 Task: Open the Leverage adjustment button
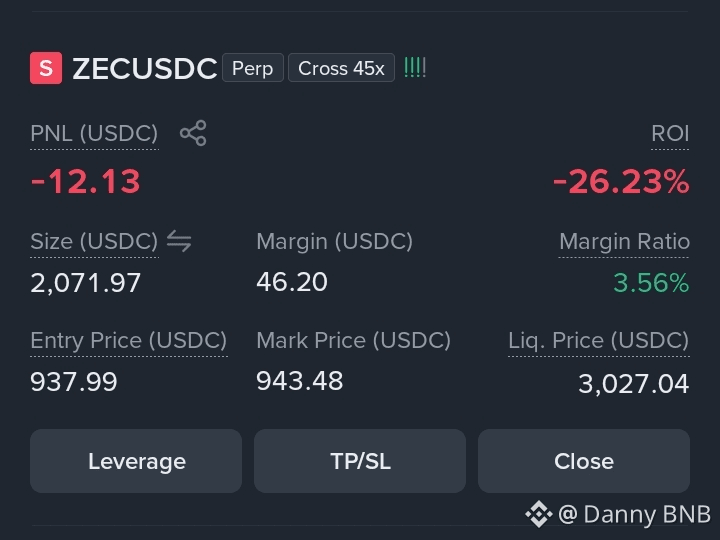(136, 461)
